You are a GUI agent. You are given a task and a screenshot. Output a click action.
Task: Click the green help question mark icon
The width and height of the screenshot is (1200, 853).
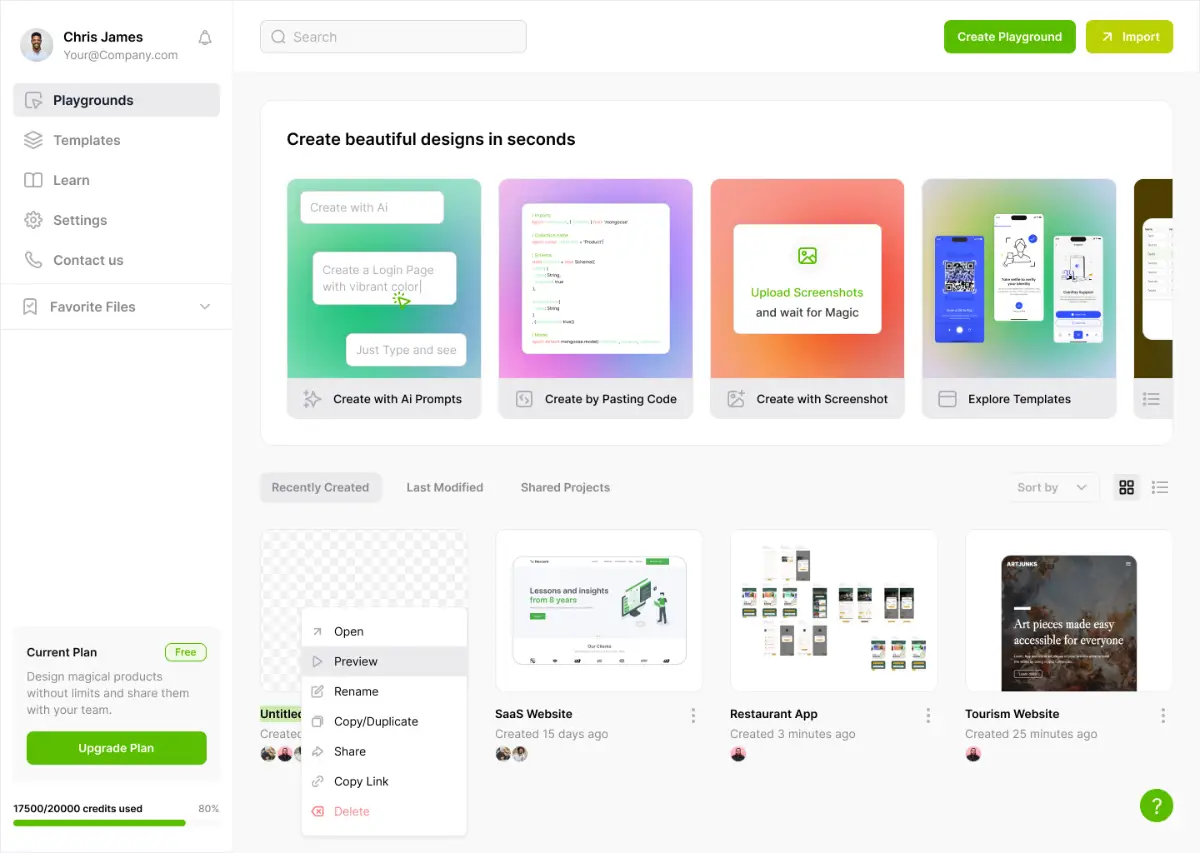1156,805
